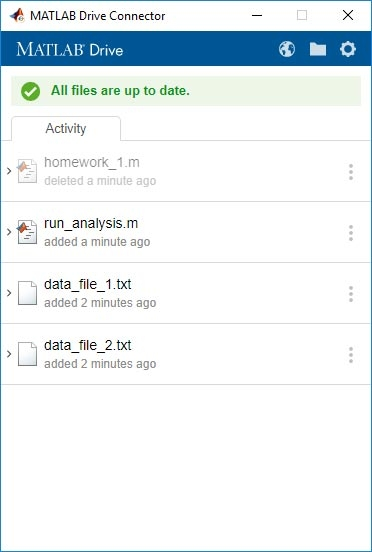Click the data_file_1.txt document icon
Image resolution: width=372 pixels, height=552 pixels.
[27, 293]
